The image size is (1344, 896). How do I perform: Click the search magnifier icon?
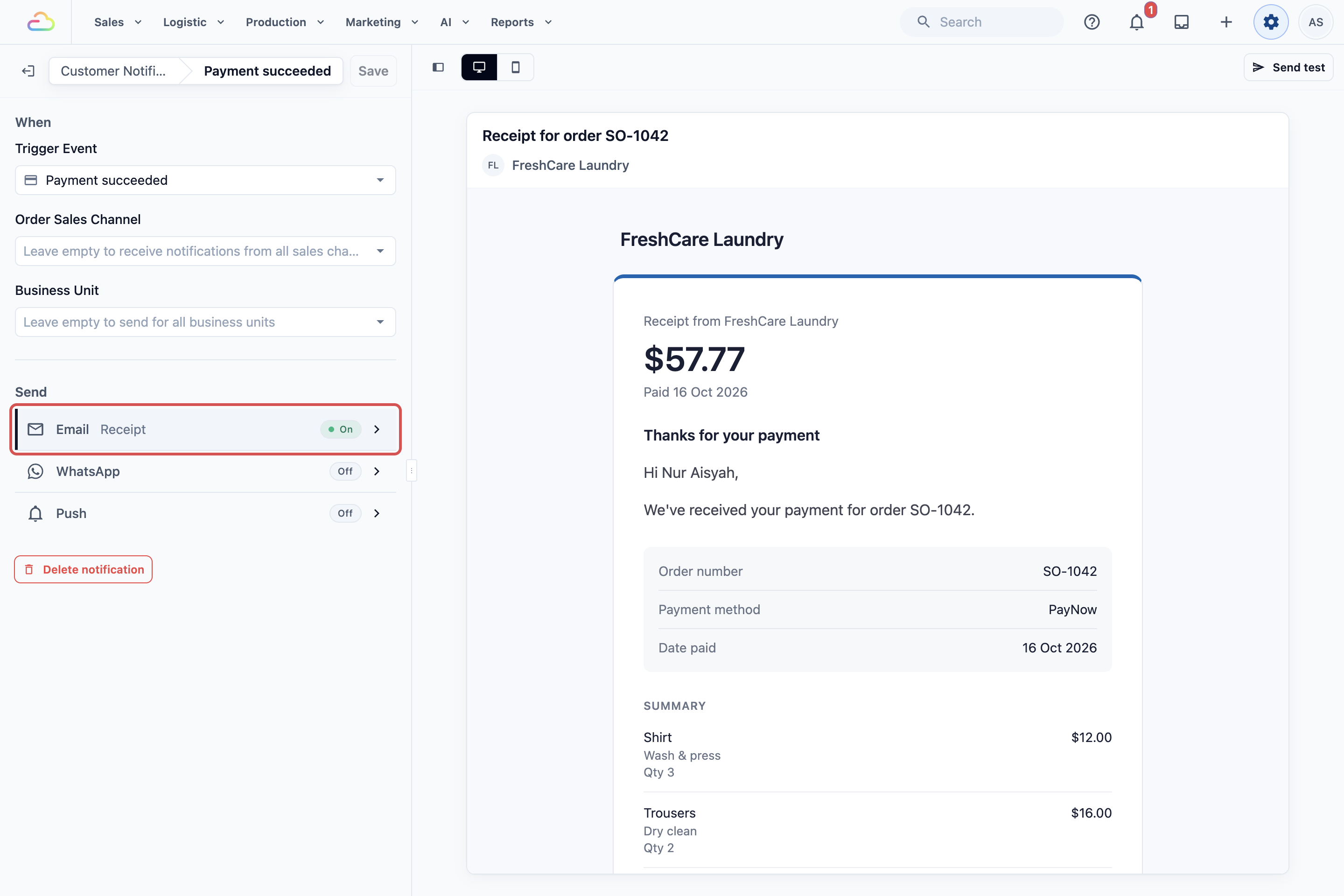tap(923, 22)
